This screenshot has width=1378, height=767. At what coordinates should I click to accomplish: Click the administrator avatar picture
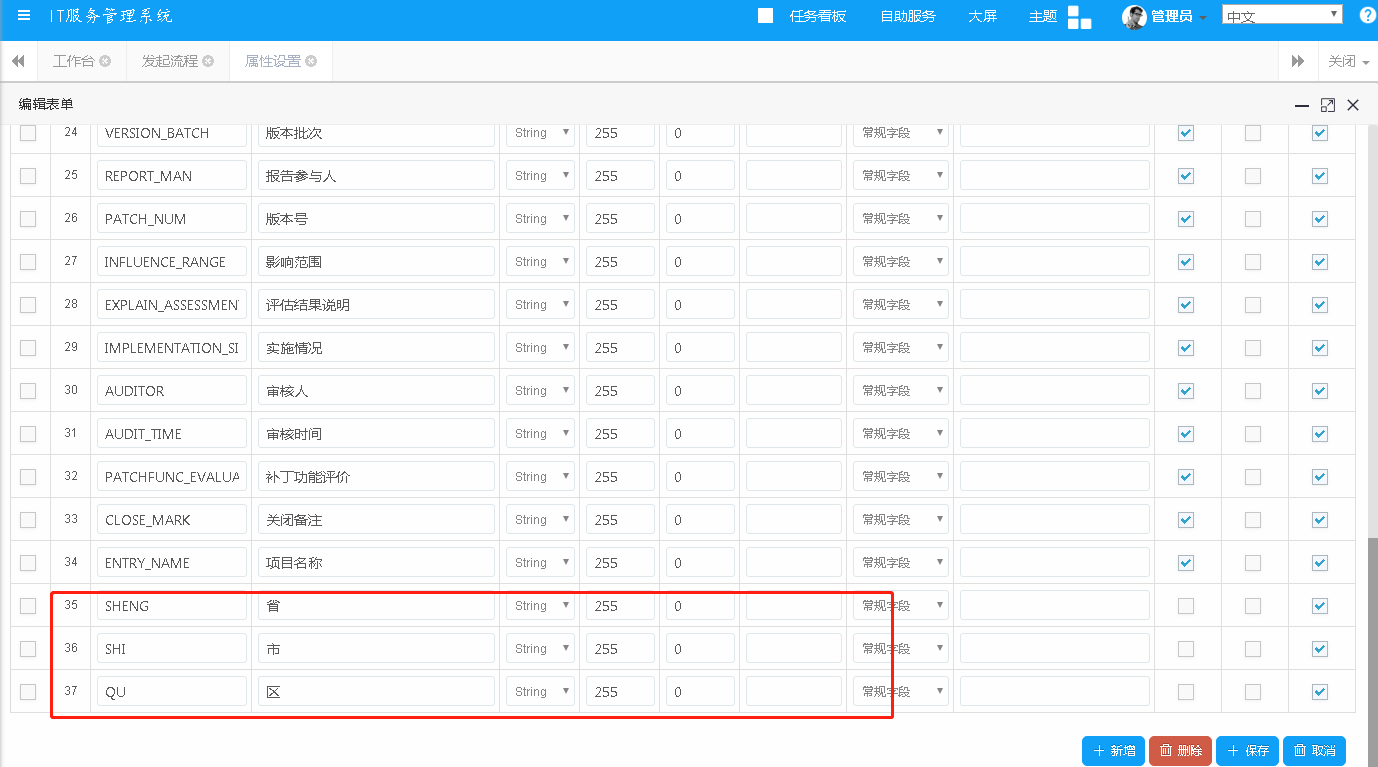1134,17
